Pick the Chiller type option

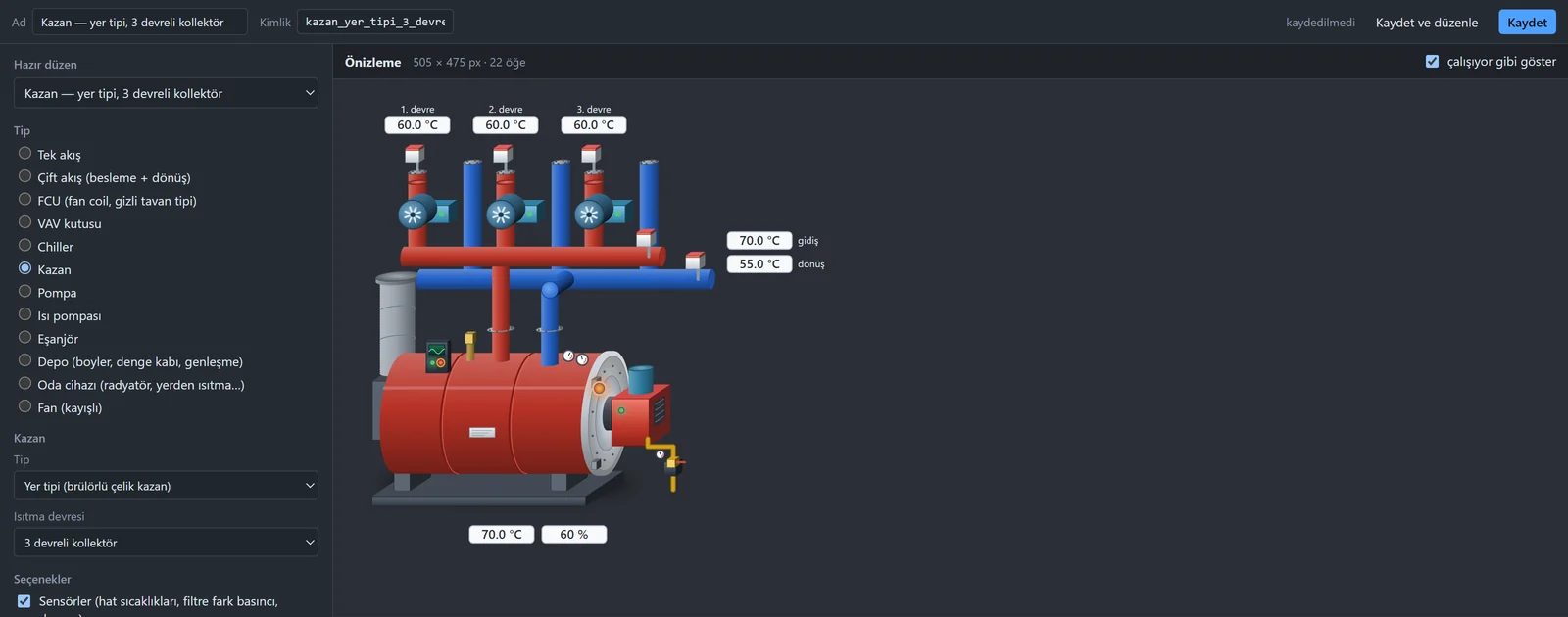click(25, 246)
